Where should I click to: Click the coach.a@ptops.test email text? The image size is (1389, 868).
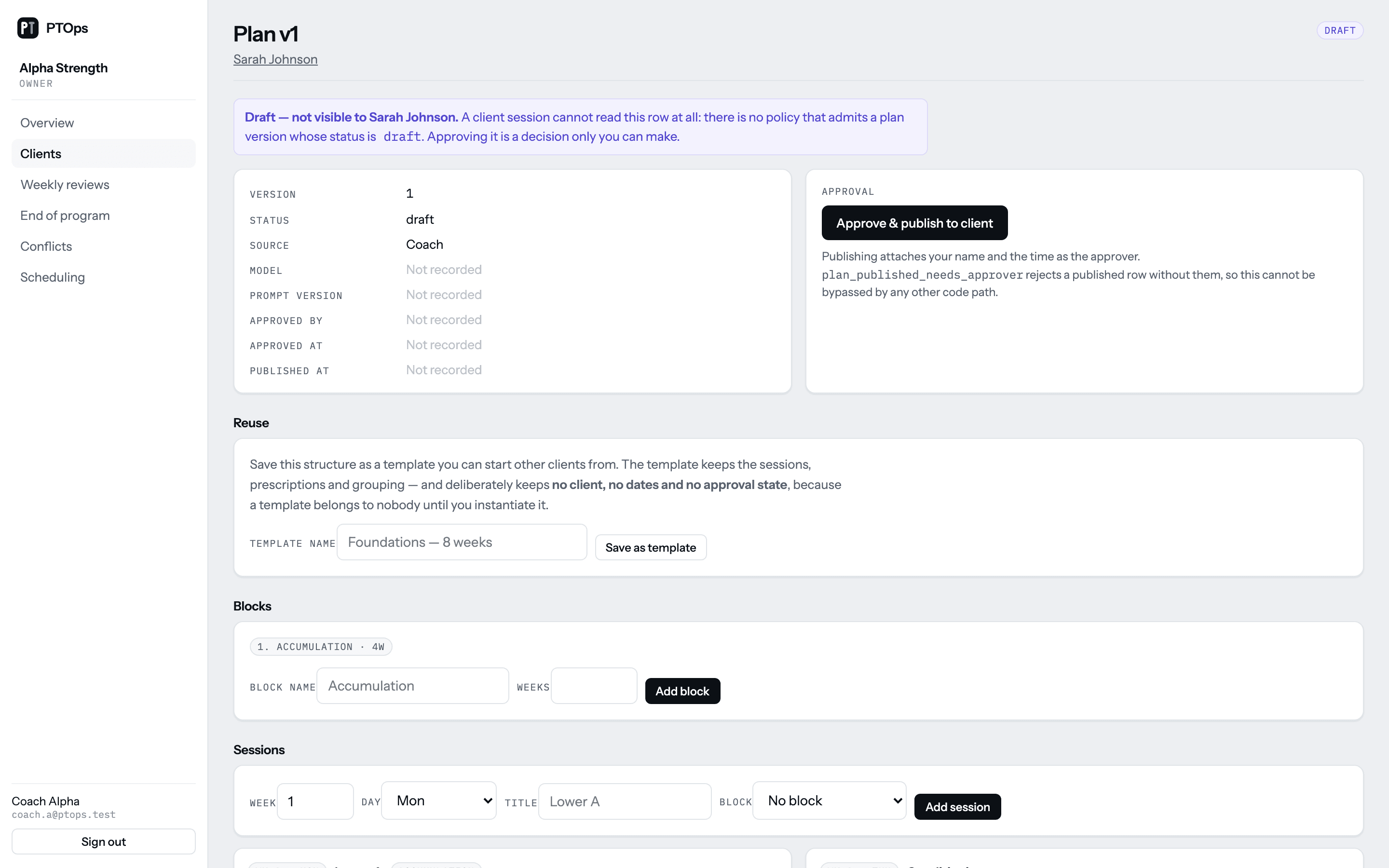tap(64, 814)
